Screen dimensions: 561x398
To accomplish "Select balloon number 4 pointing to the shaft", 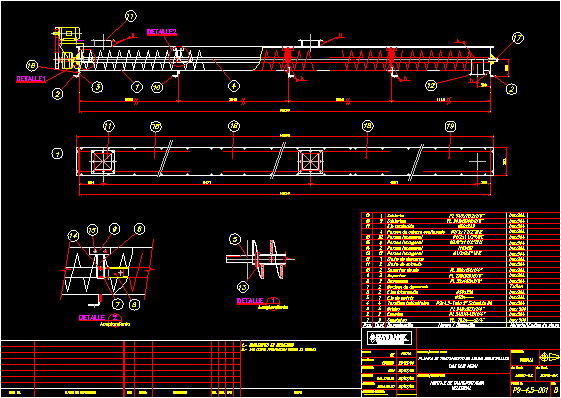I will (x=233, y=86).
